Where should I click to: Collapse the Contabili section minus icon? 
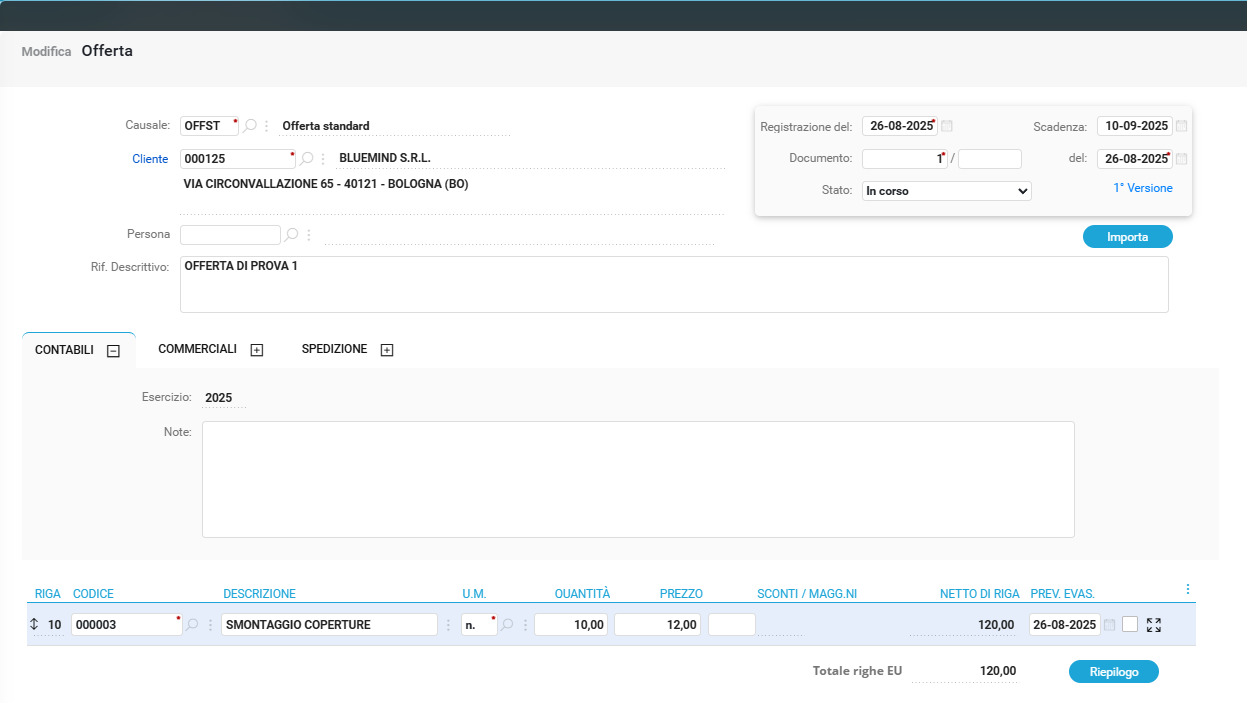coord(113,351)
